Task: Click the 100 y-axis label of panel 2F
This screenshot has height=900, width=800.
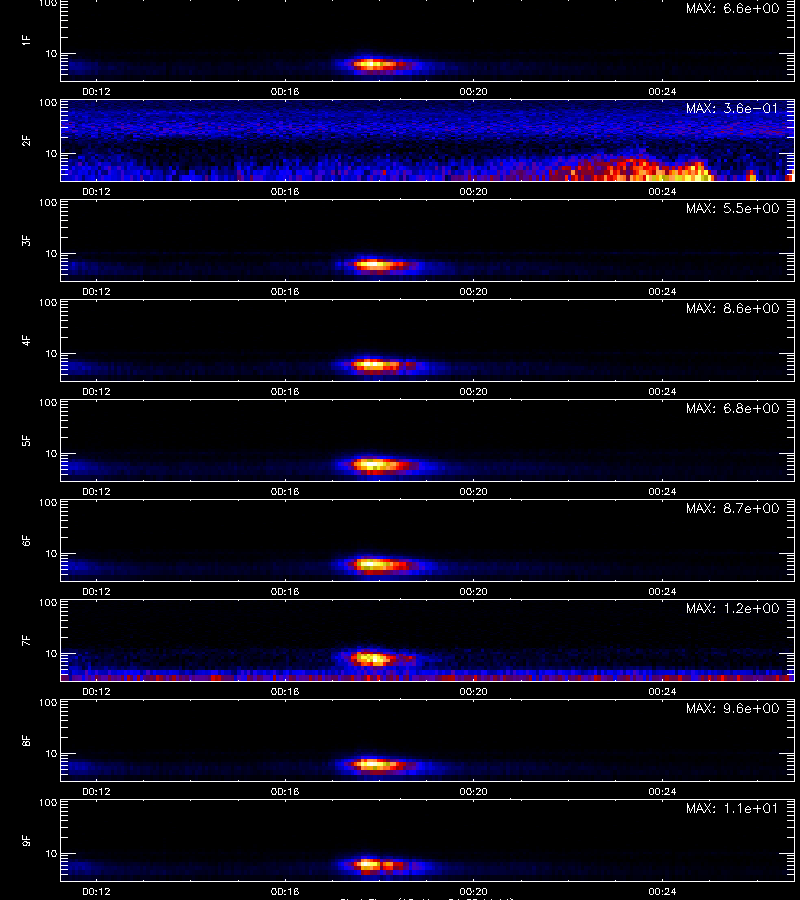Action: (48, 103)
